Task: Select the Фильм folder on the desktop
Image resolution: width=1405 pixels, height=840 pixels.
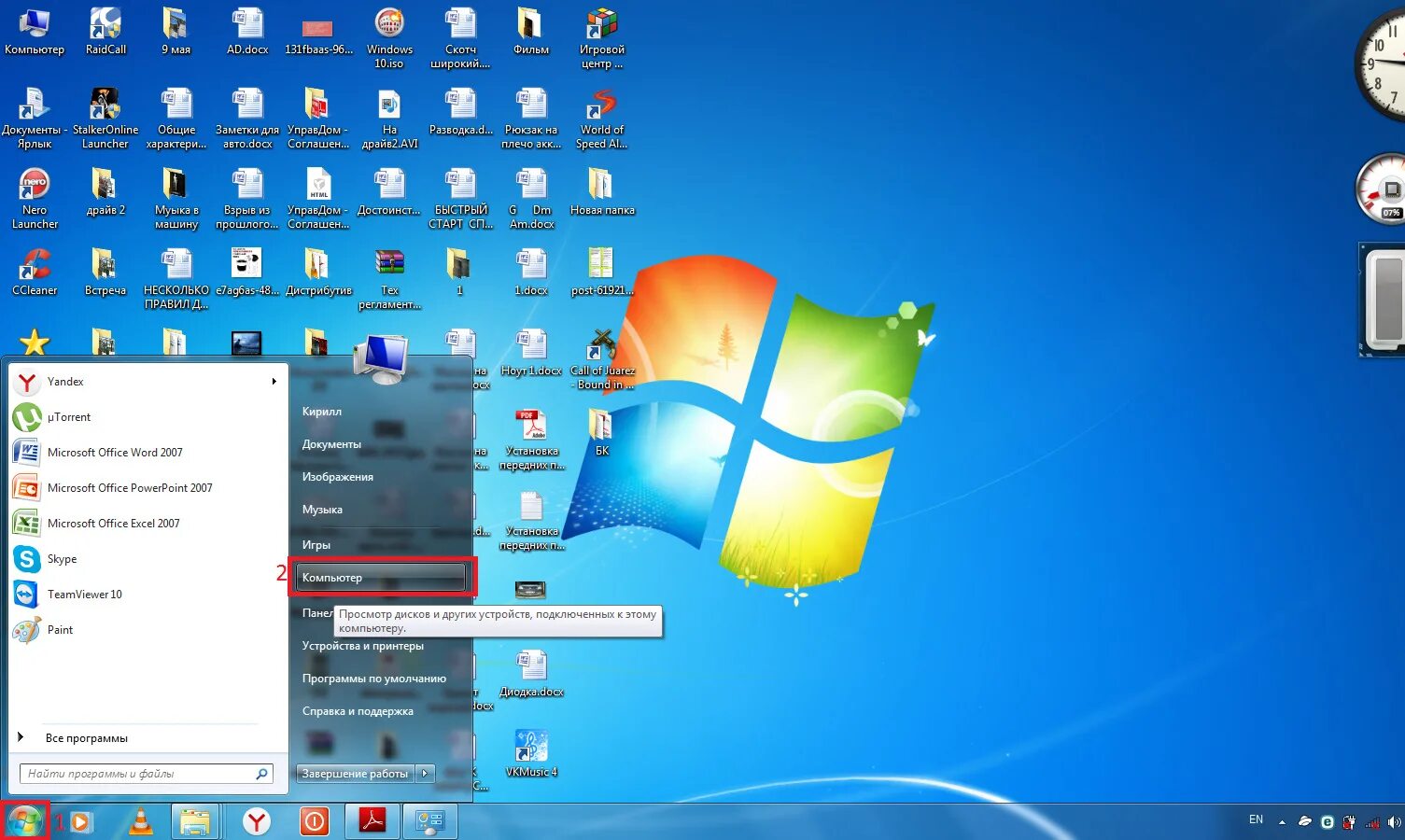Action: (531, 32)
